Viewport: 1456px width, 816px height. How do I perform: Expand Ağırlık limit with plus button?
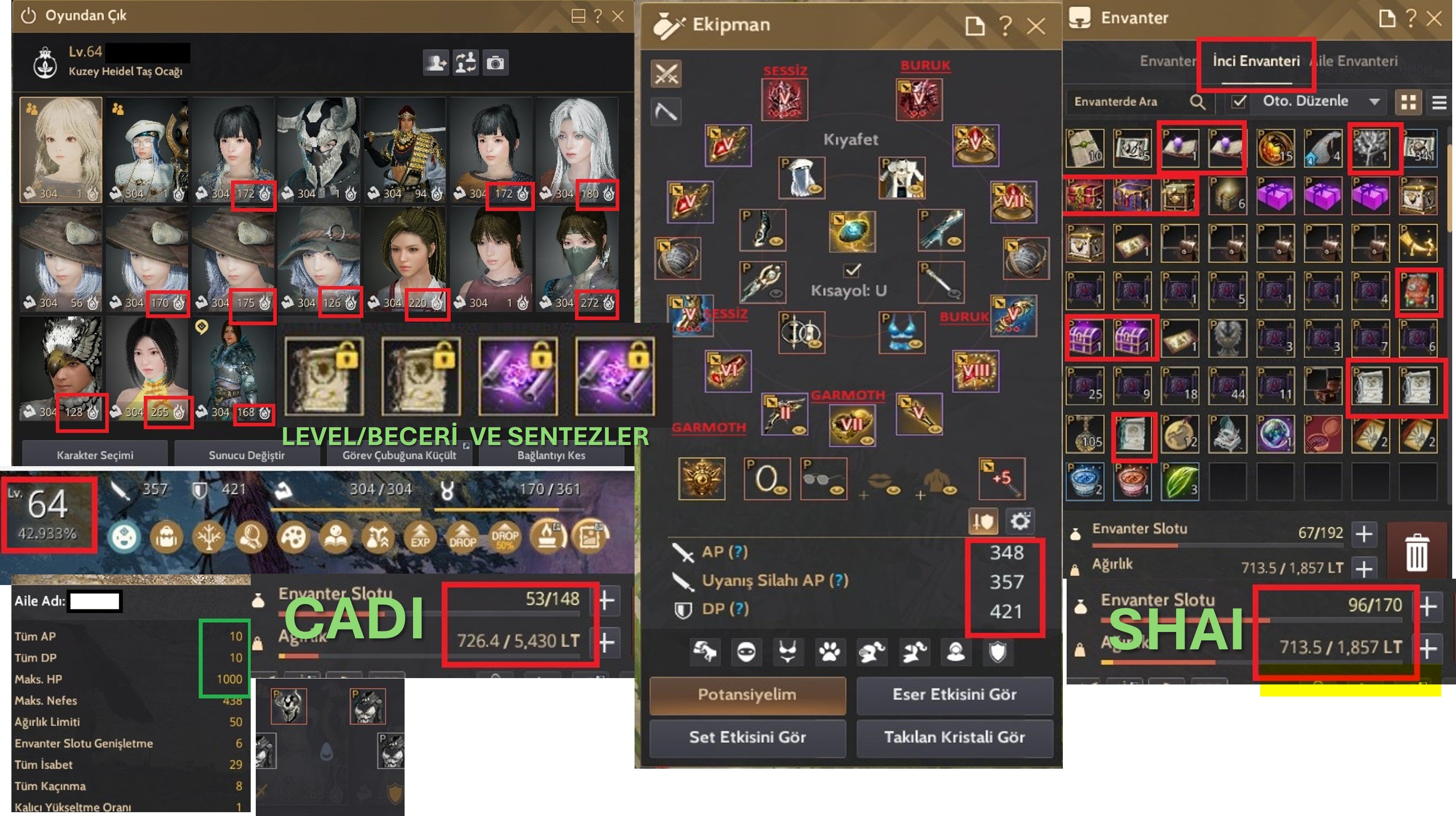coord(1364,568)
